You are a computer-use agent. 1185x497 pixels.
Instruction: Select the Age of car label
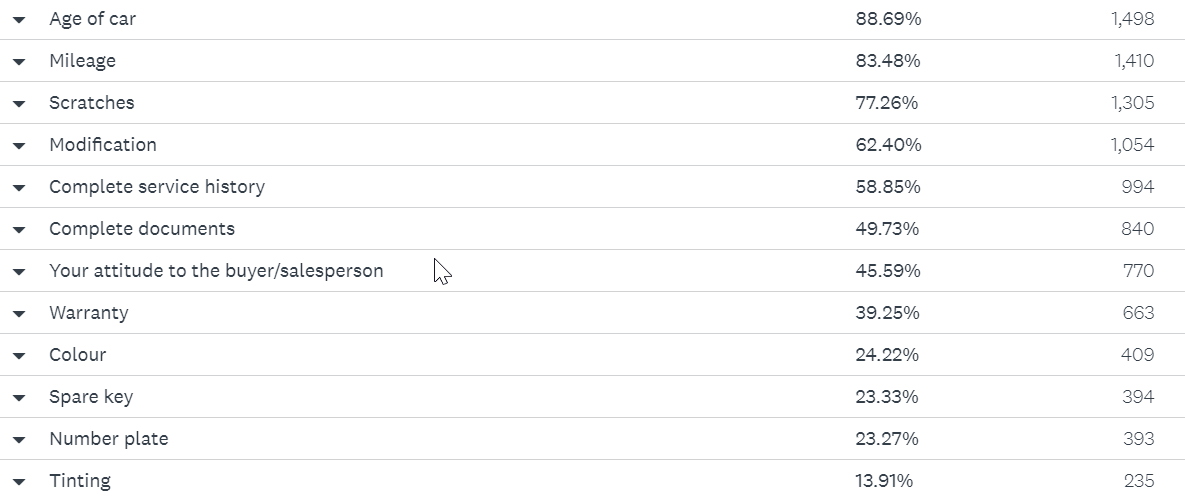(92, 19)
